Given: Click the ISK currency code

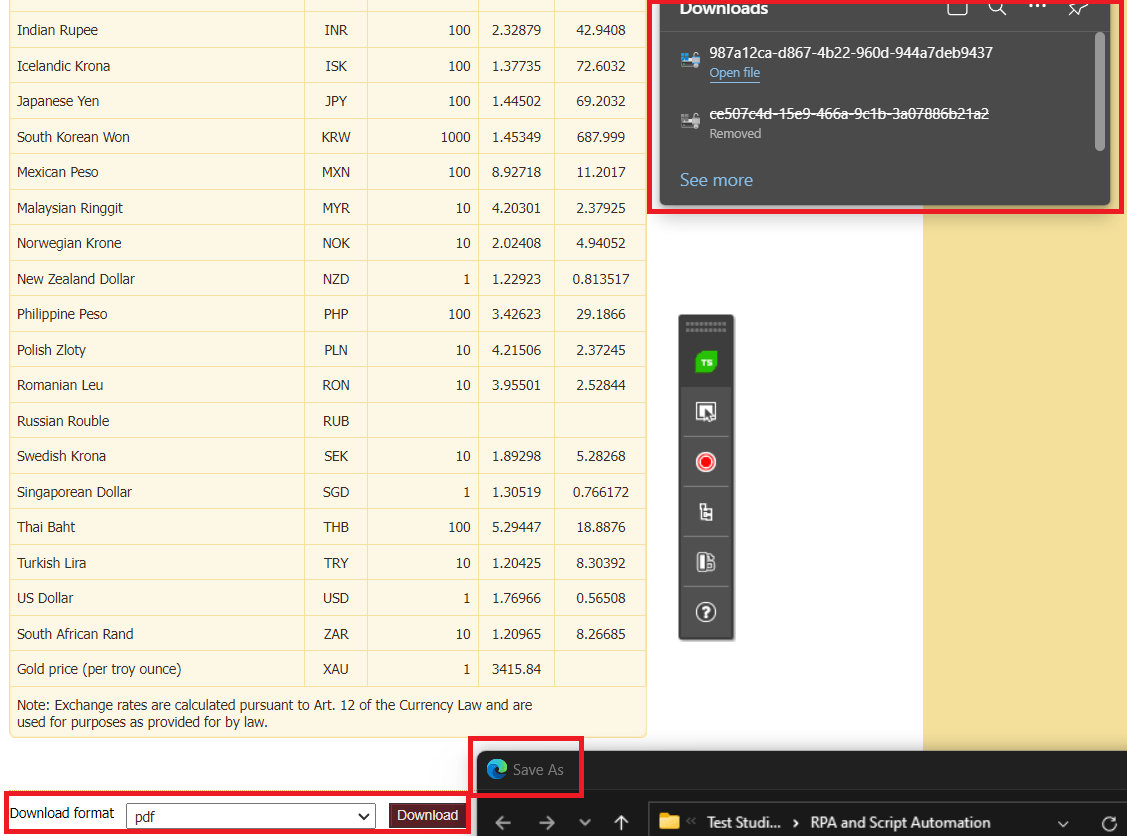Looking at the screenshot, I should (x=336, y=66).
